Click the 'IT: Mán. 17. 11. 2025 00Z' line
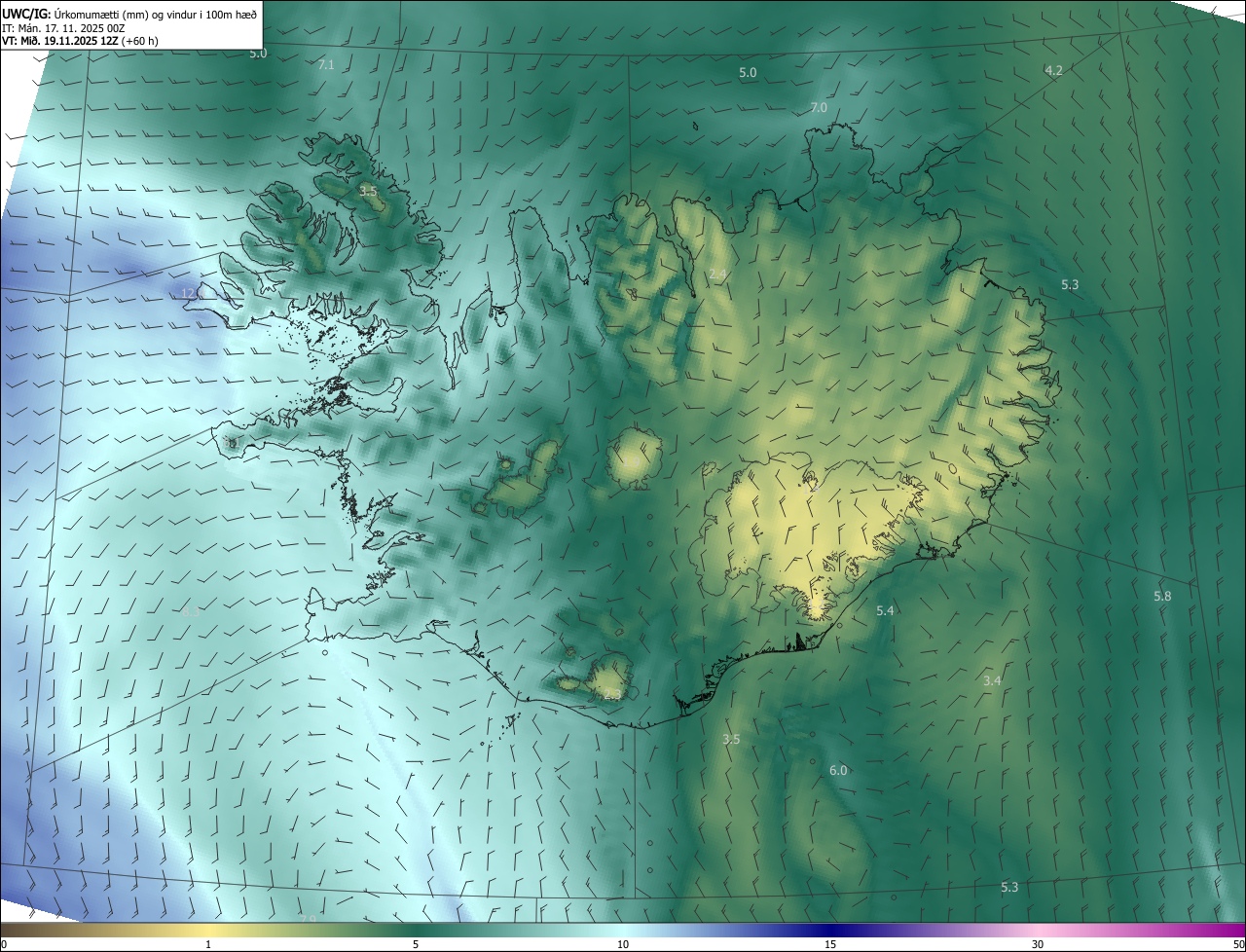 (63, 27)
